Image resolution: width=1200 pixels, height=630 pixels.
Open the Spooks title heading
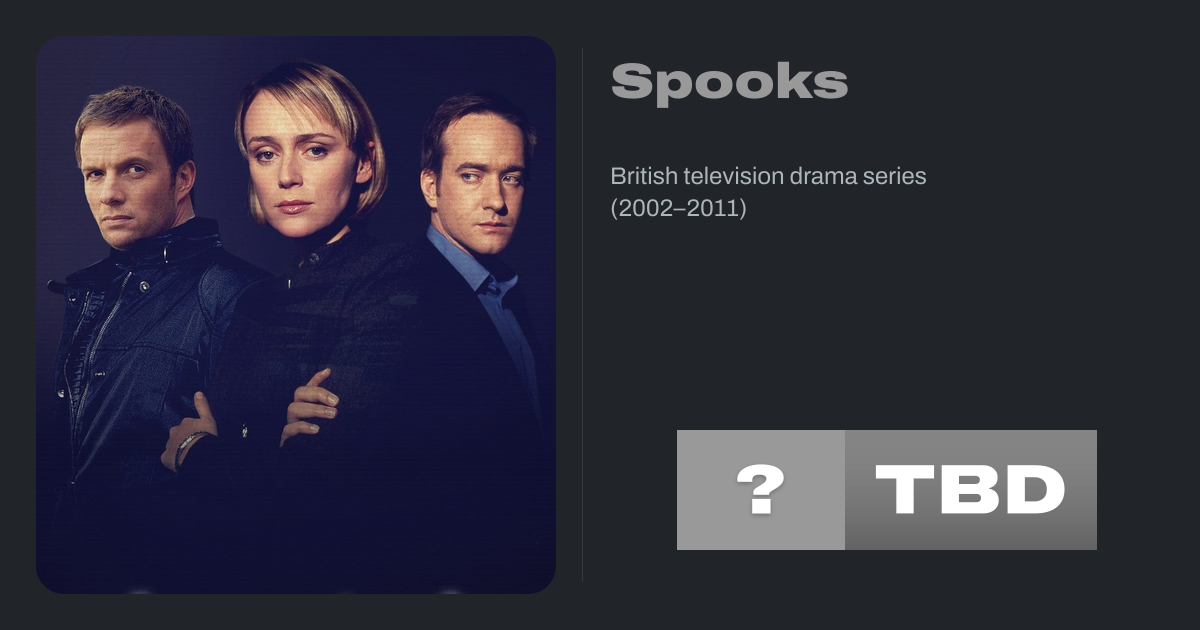[729, 83]
